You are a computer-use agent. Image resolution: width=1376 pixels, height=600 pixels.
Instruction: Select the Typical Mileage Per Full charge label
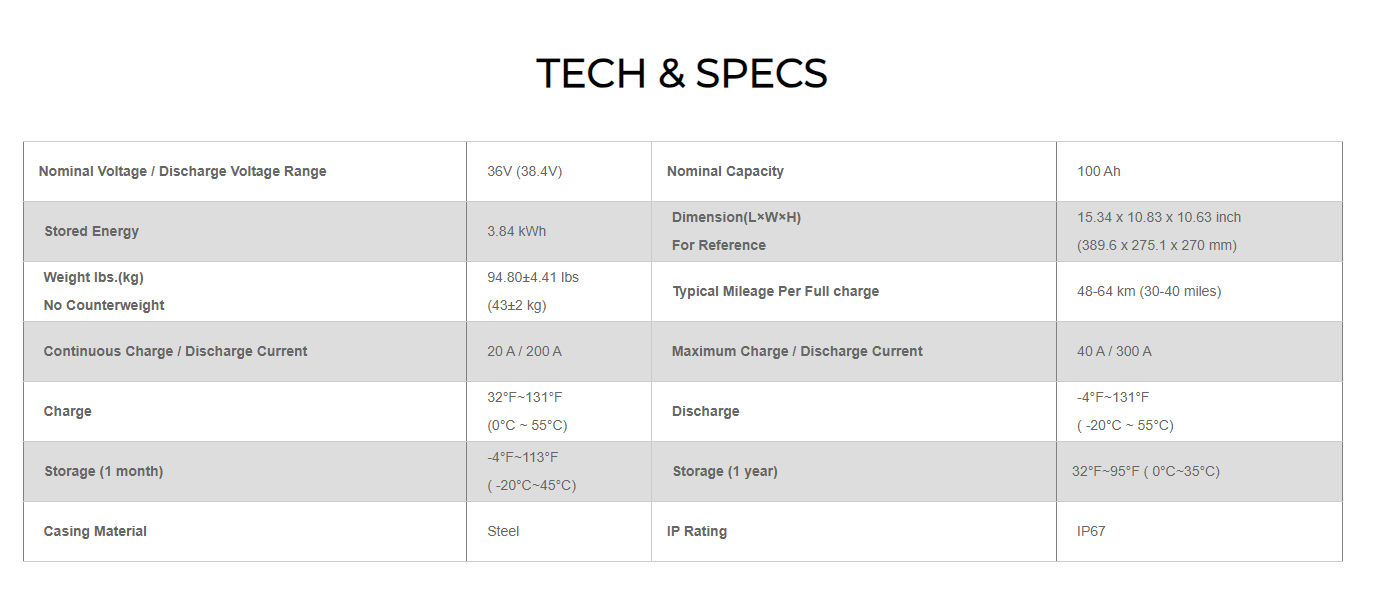point(775,291)
